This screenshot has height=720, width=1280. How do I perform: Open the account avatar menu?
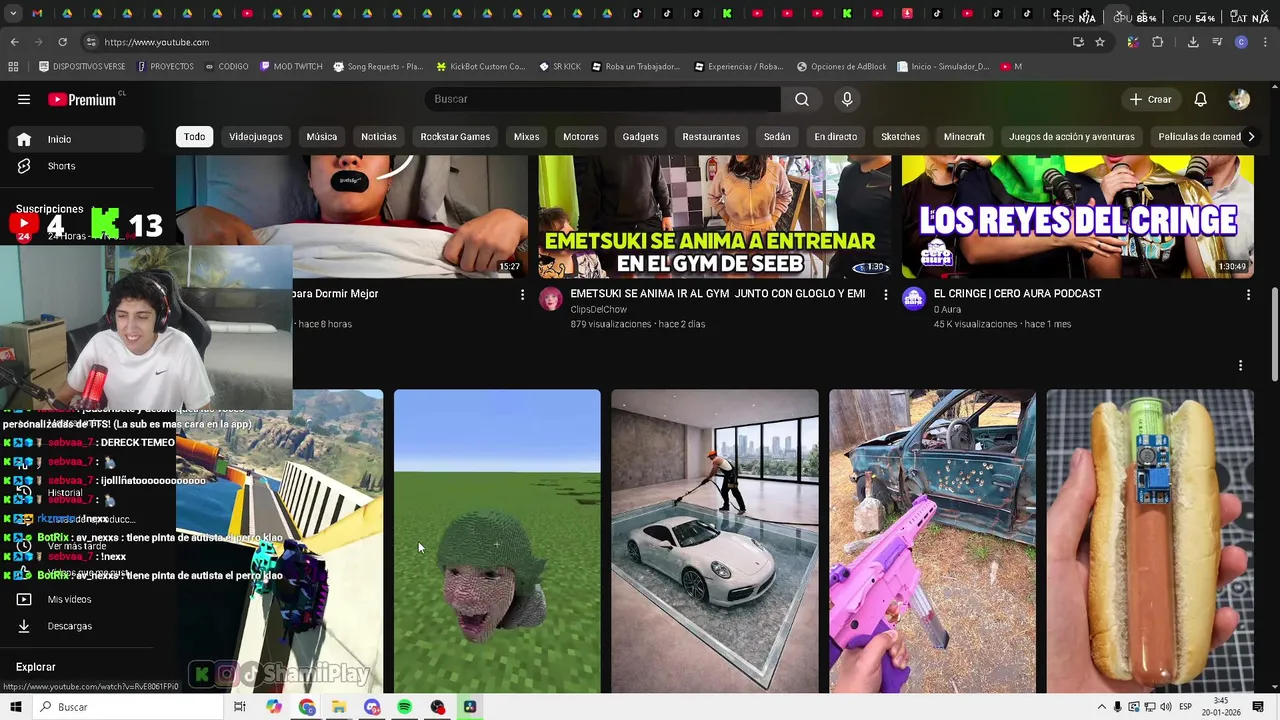(x=1239, y=99)
